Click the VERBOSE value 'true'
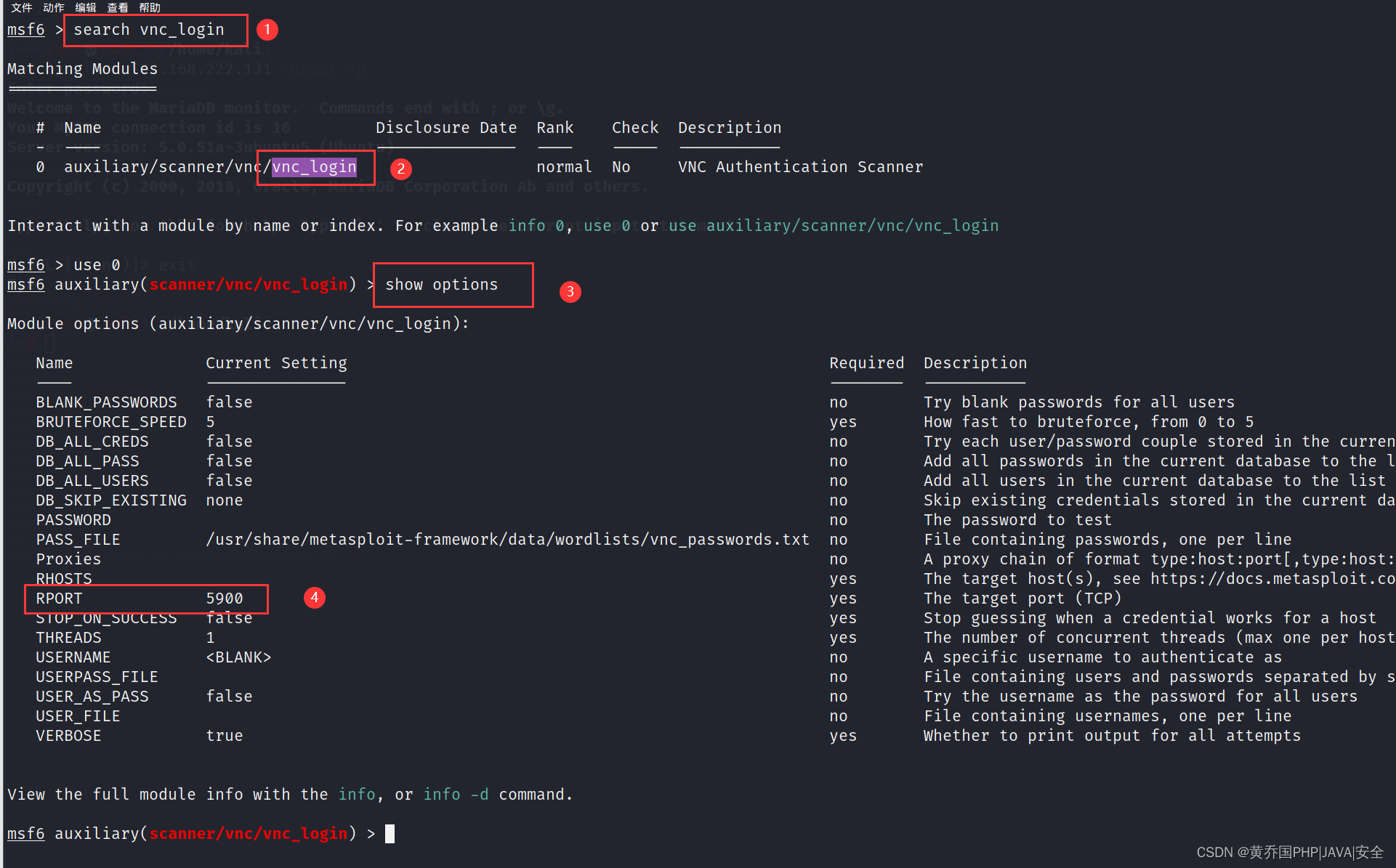 pyautogui.click(x=225, y=736)
